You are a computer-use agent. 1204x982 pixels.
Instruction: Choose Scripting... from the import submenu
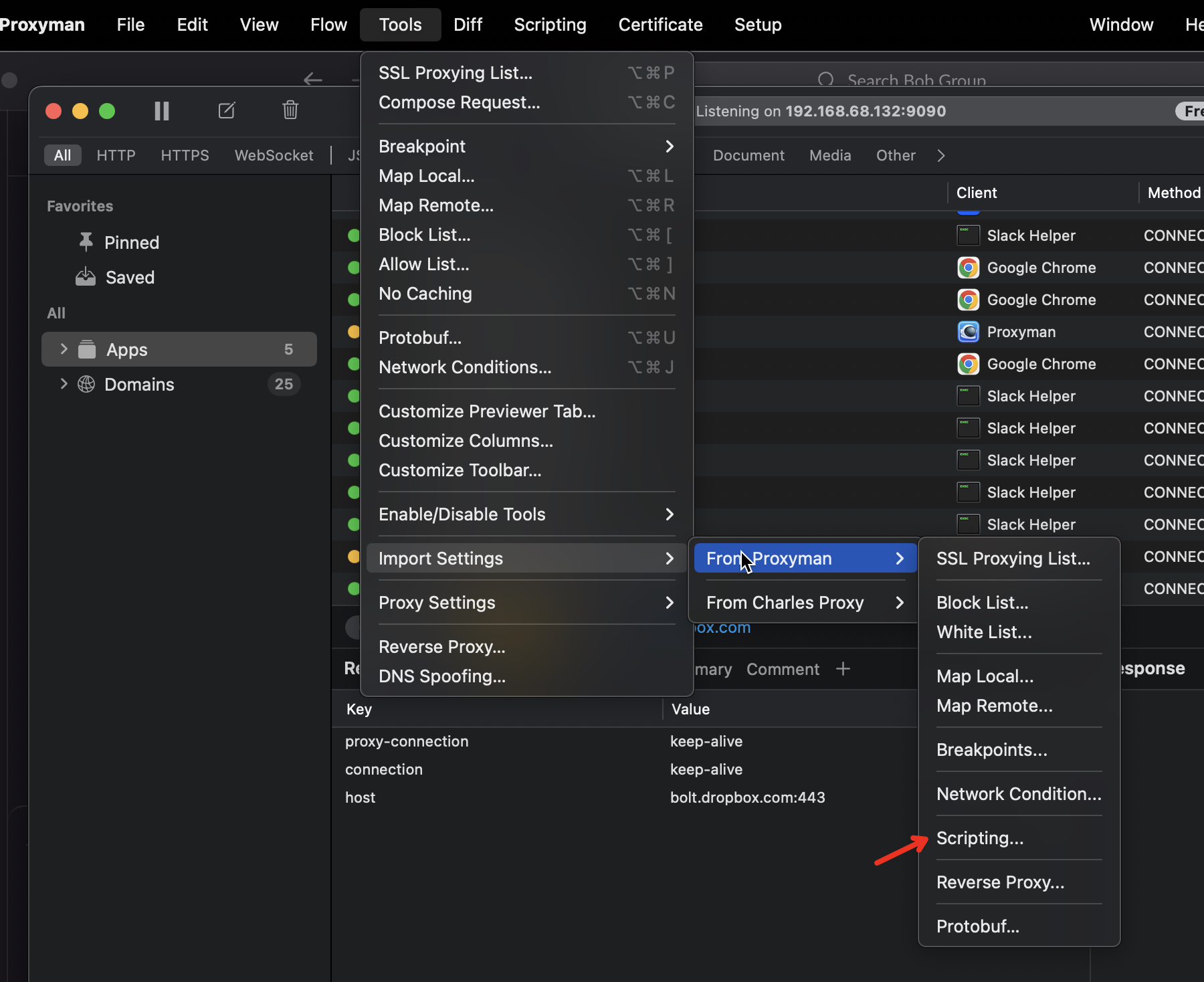tap(1019, 838)
